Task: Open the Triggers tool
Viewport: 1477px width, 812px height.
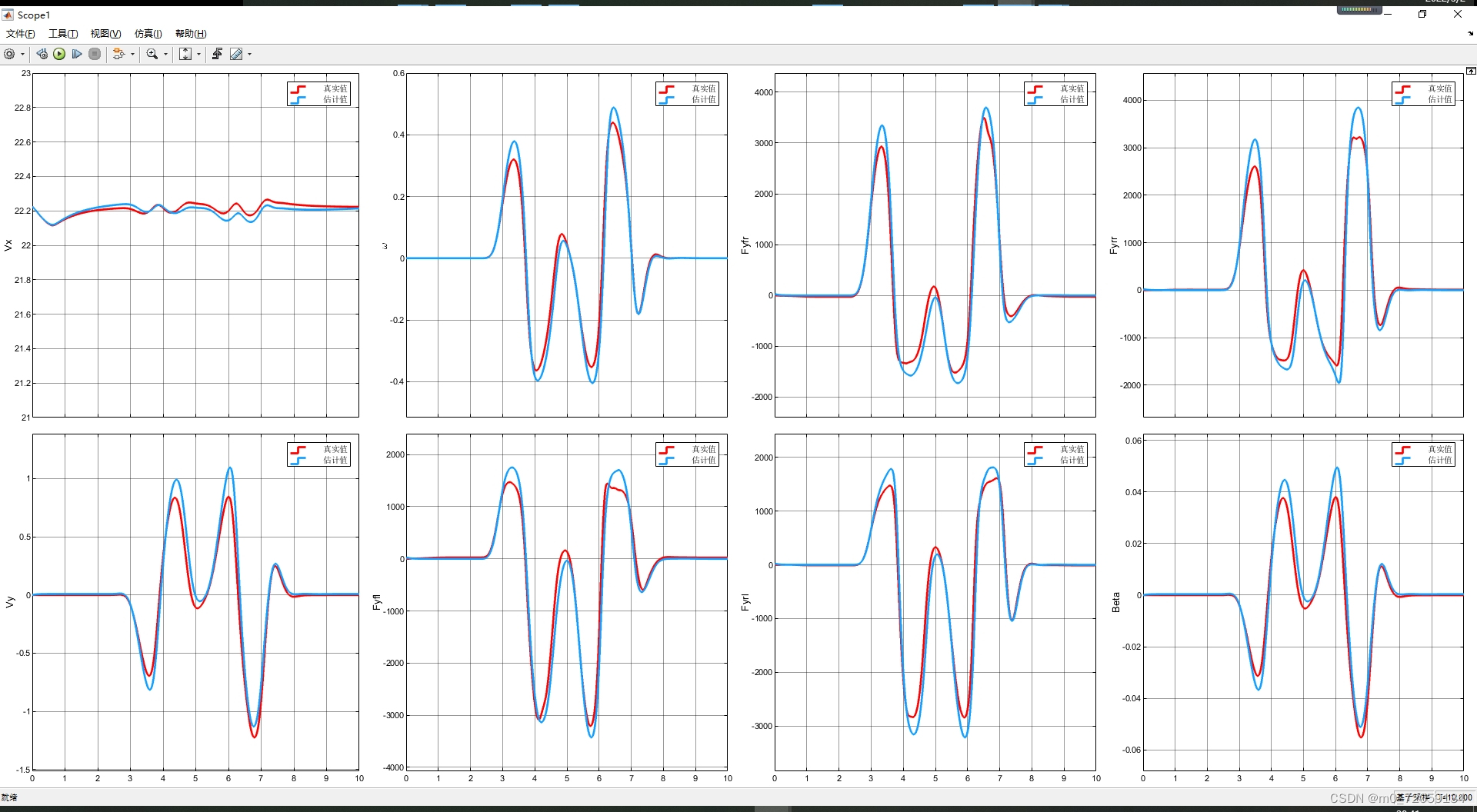Action: click(x=218, y=54)
